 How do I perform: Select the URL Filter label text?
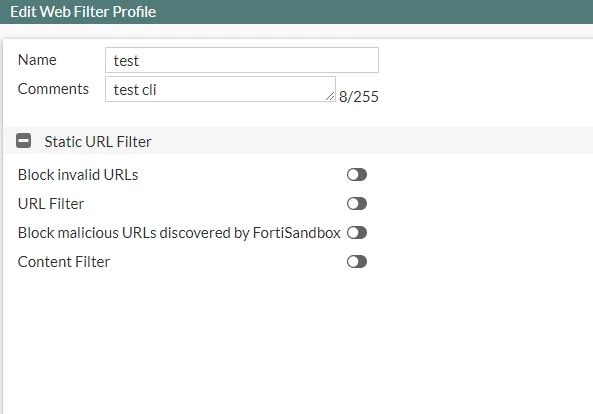[x=51, y=204]
